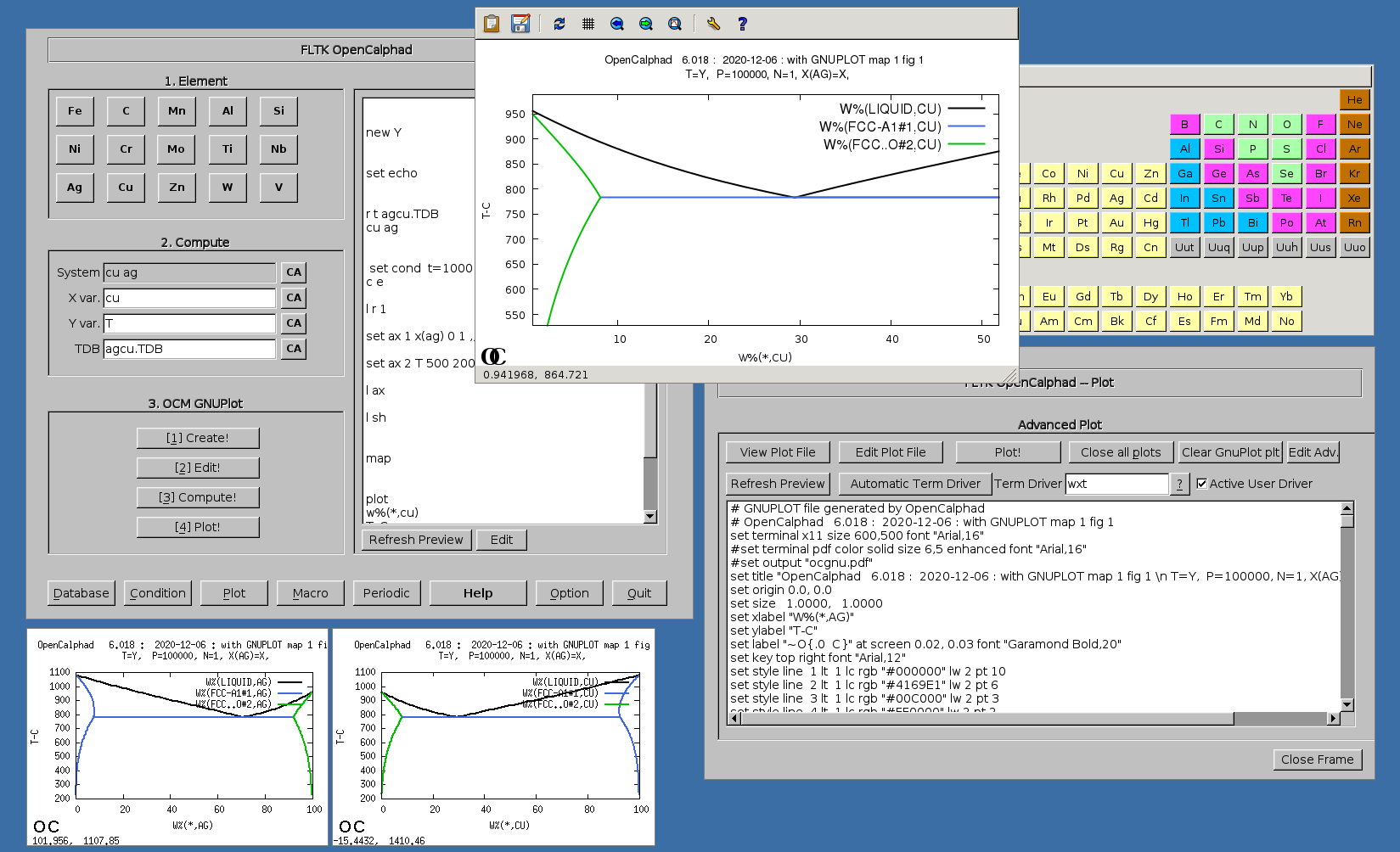1400x852 pixels.
Task: Autoscale the plot with magnifier graph icon
Action: point(675,24)
